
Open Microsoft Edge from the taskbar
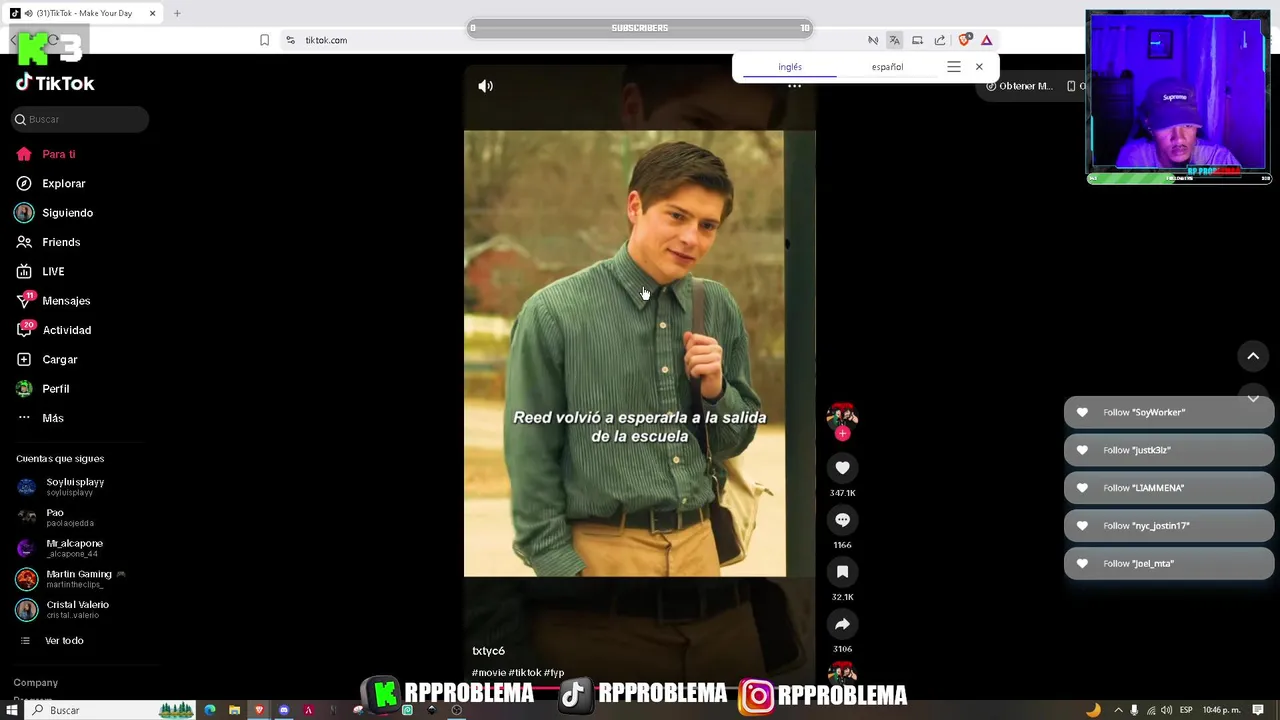[x=210, y=710]
